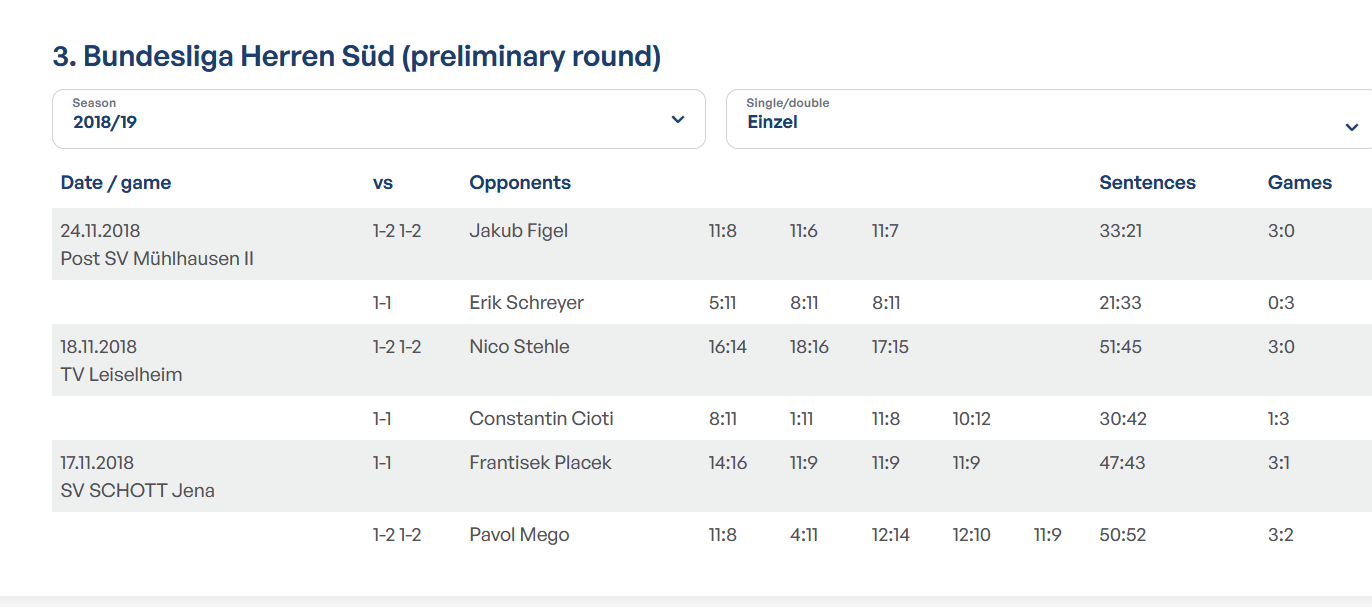Select opponent Erik Schreyer
The image size is (1372, 607).
click(x=526, y=303)
